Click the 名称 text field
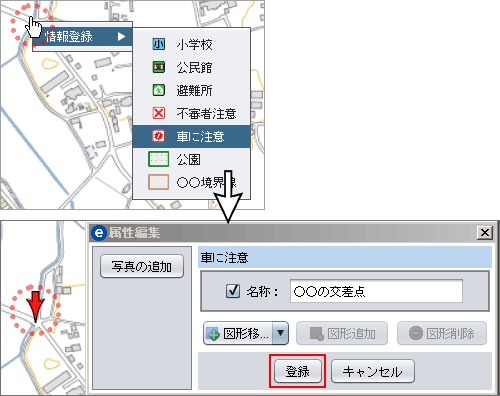The height and width of the screenshot is (396, 500). (376, 291)
